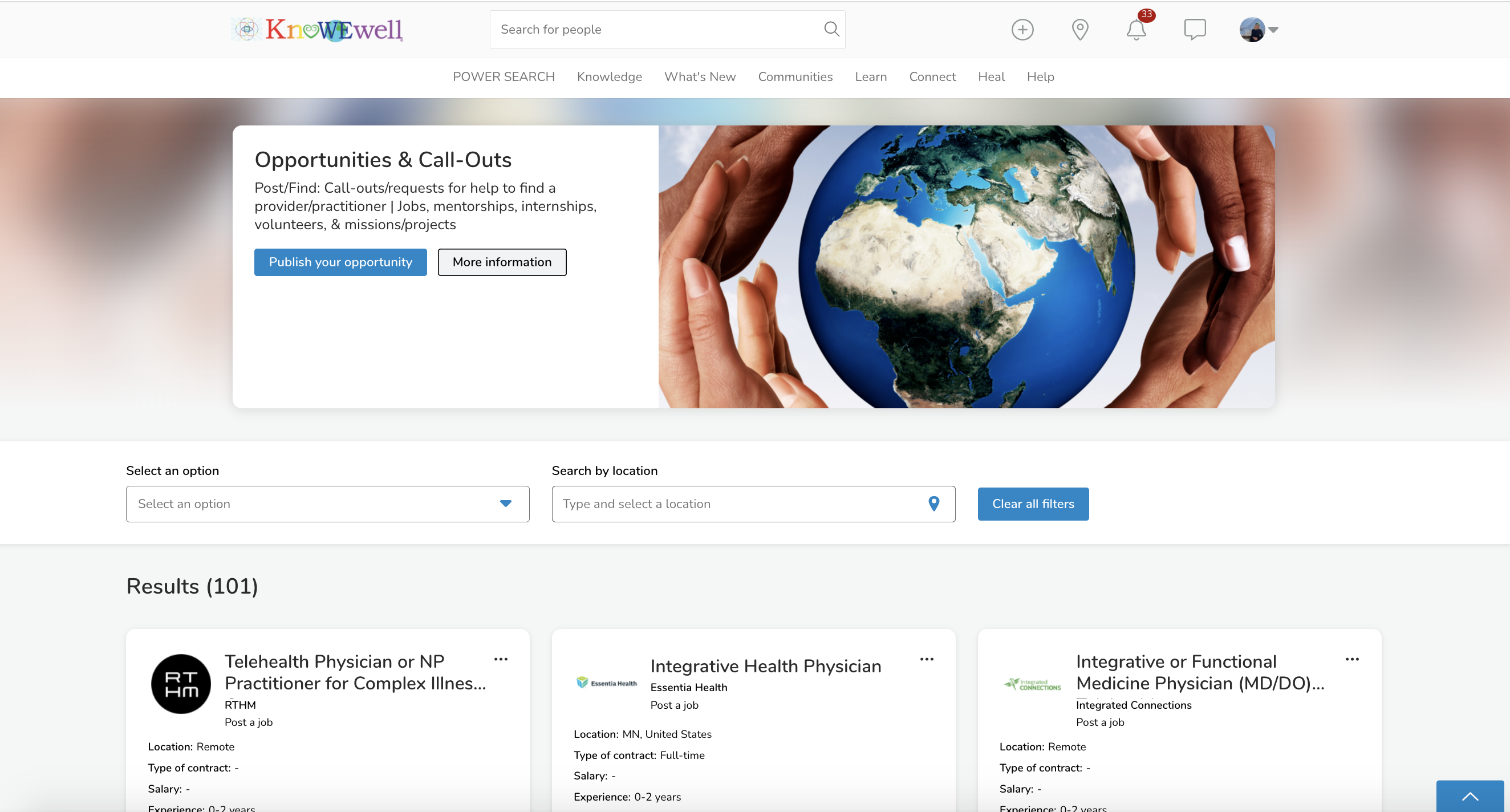This screenshot has width=1510, height=812.
Task: Open Integrative Health Physician listing title
Action: tap(766, 666)
